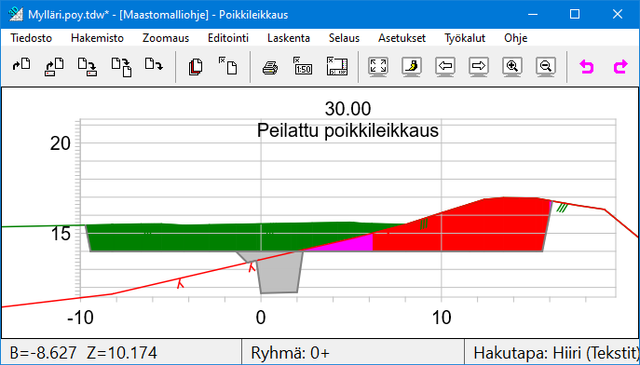Open the Tiedosto menu
Viewport: 640px width, 365px height.
(x=31, y=38)
